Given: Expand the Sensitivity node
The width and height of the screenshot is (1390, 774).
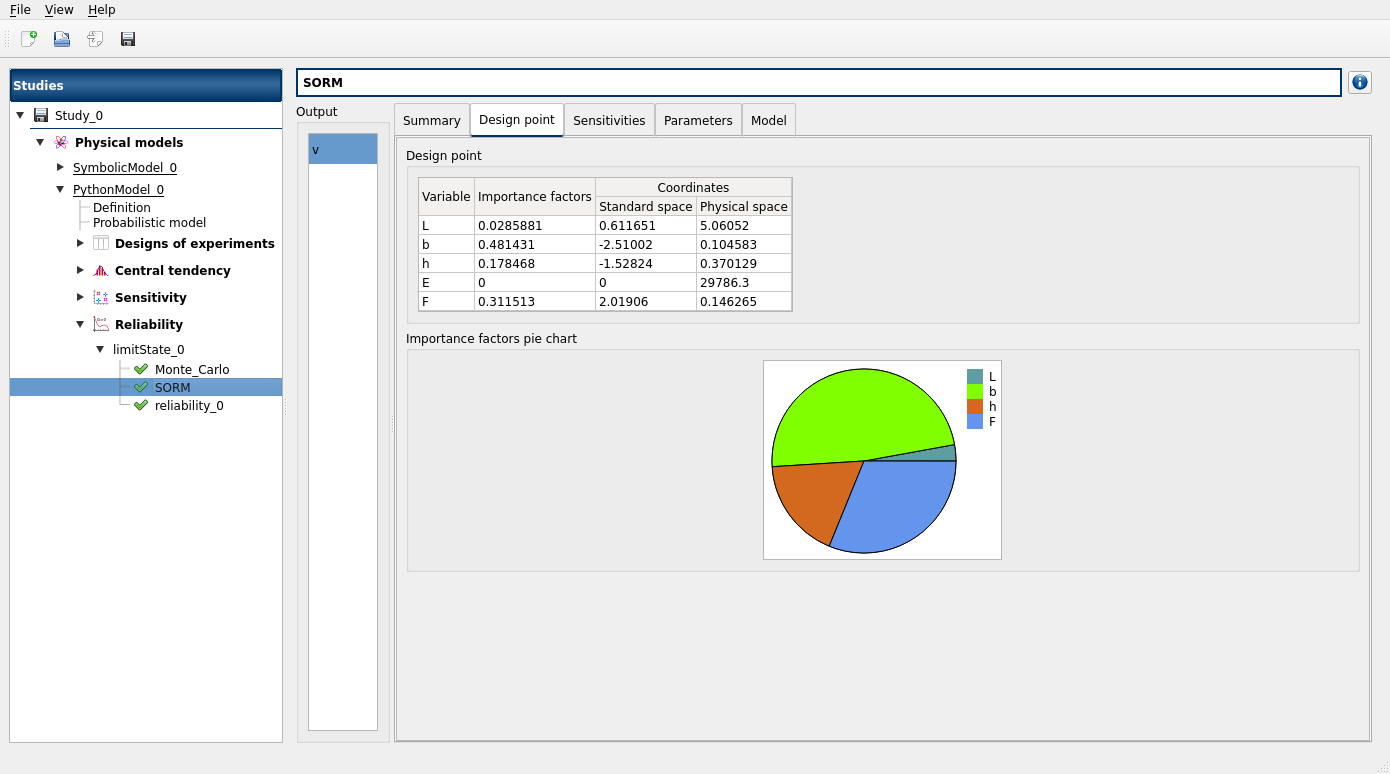Looking at the screenshot, I should (x=80, y=297).
